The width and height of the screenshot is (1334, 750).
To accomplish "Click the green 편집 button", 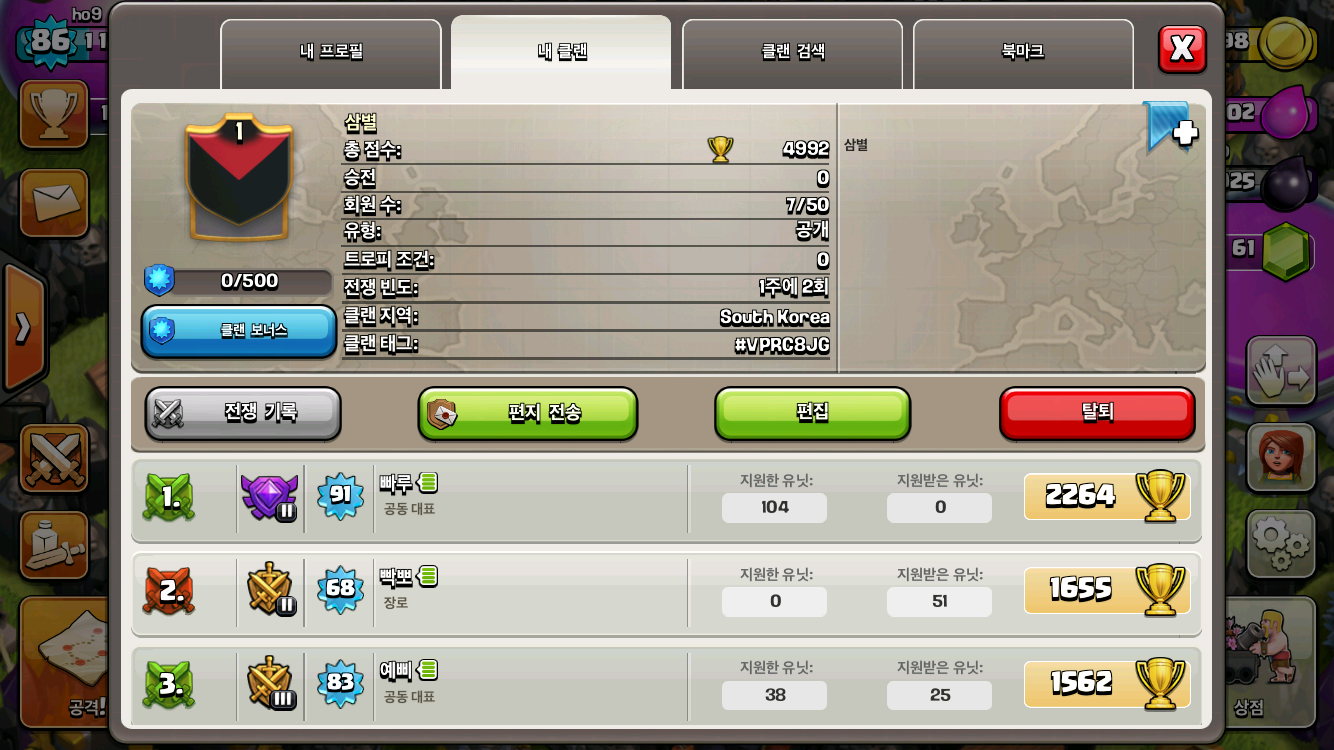I will pyautogui.click(x=812, y=413).
